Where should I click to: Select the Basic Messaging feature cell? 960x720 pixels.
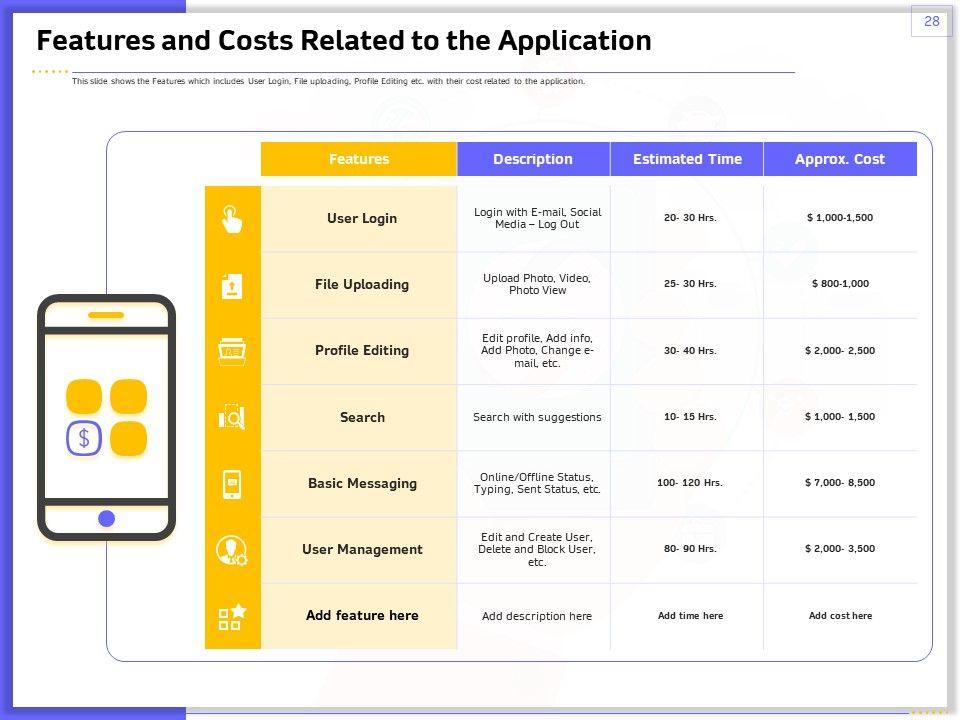[x=359, y=484]
